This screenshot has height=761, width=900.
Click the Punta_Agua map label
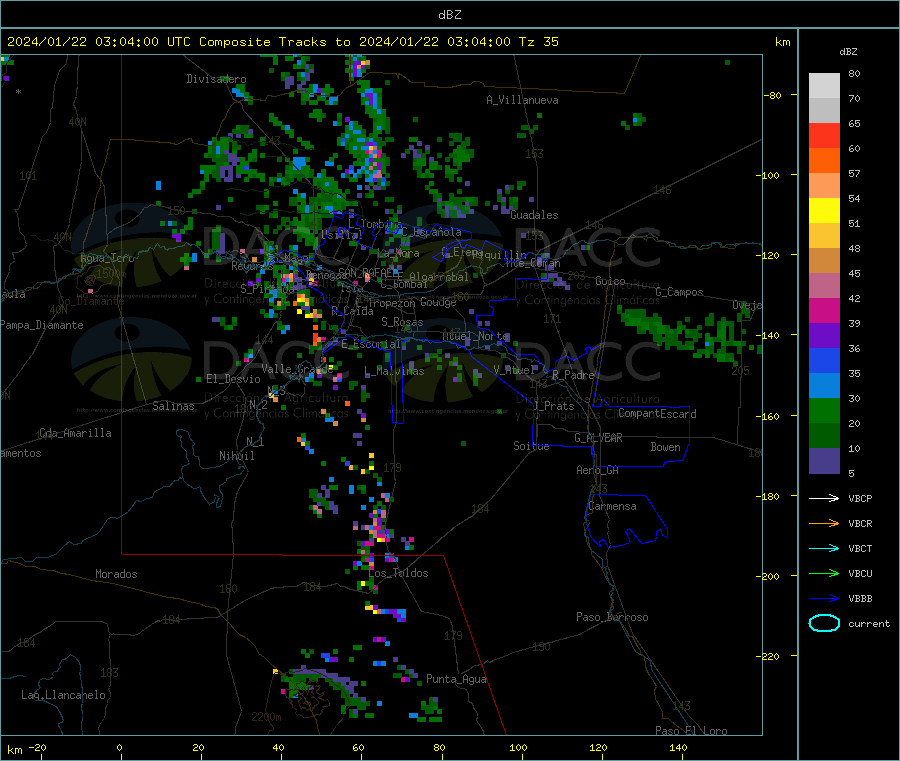pyautogui.click(x=456, y=679)
